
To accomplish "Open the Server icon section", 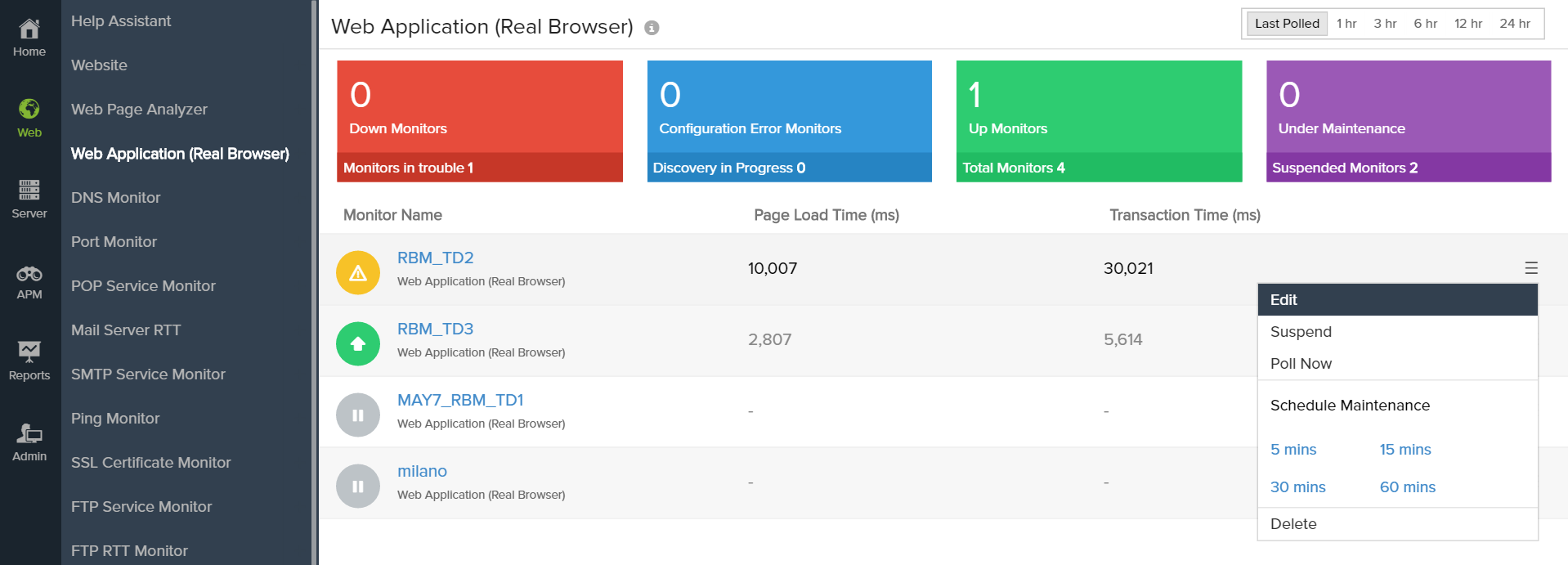I will 29,190.
